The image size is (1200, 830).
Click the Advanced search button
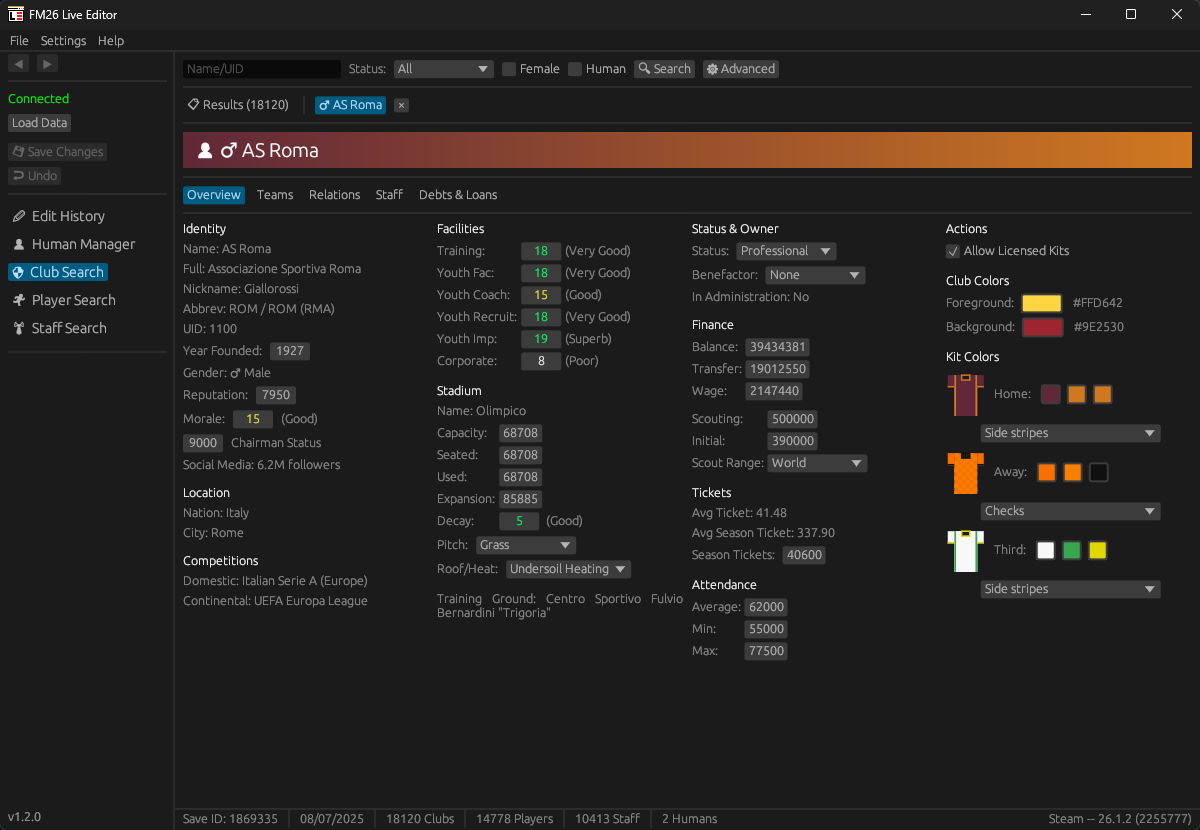[x=740, y=69]
